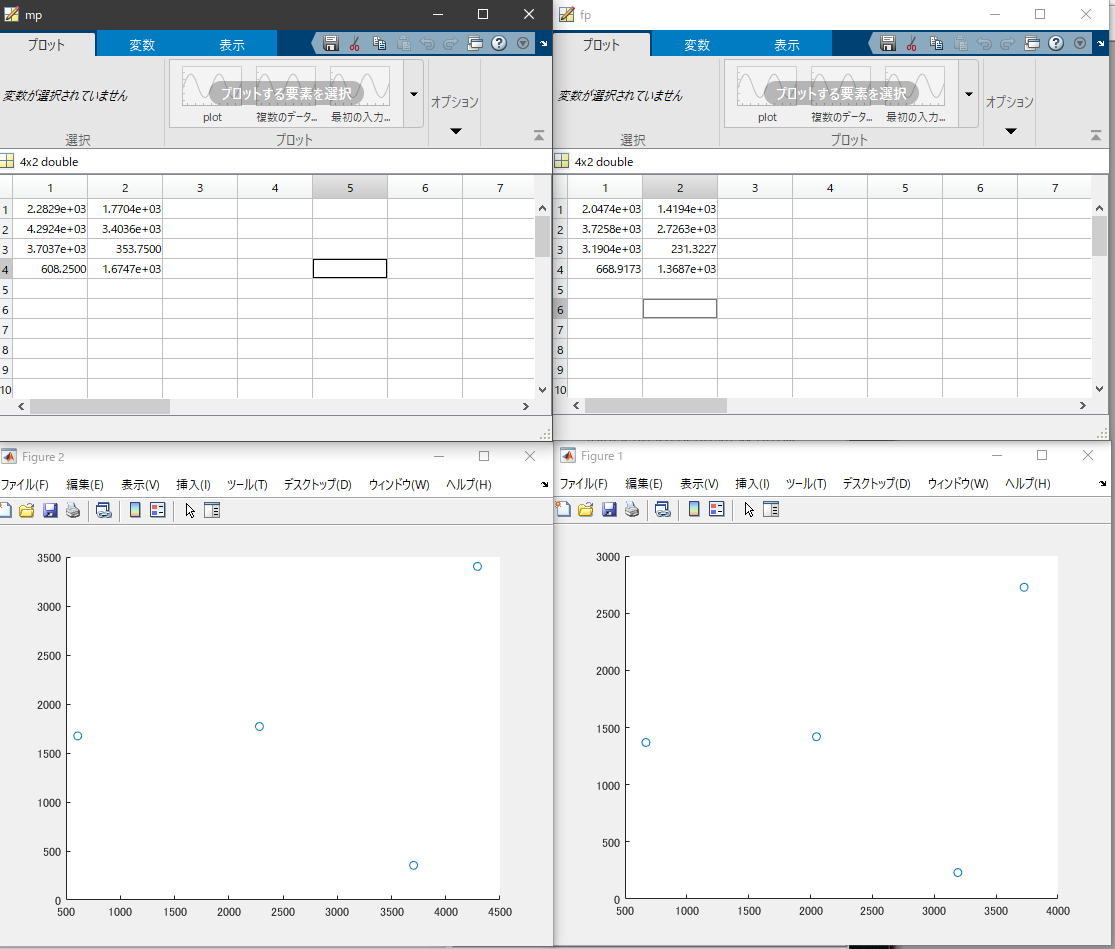This screenshot has height=949, width=1115.
Task: Select plot thumbnail in mp window gallery
Action: [212, 95]
